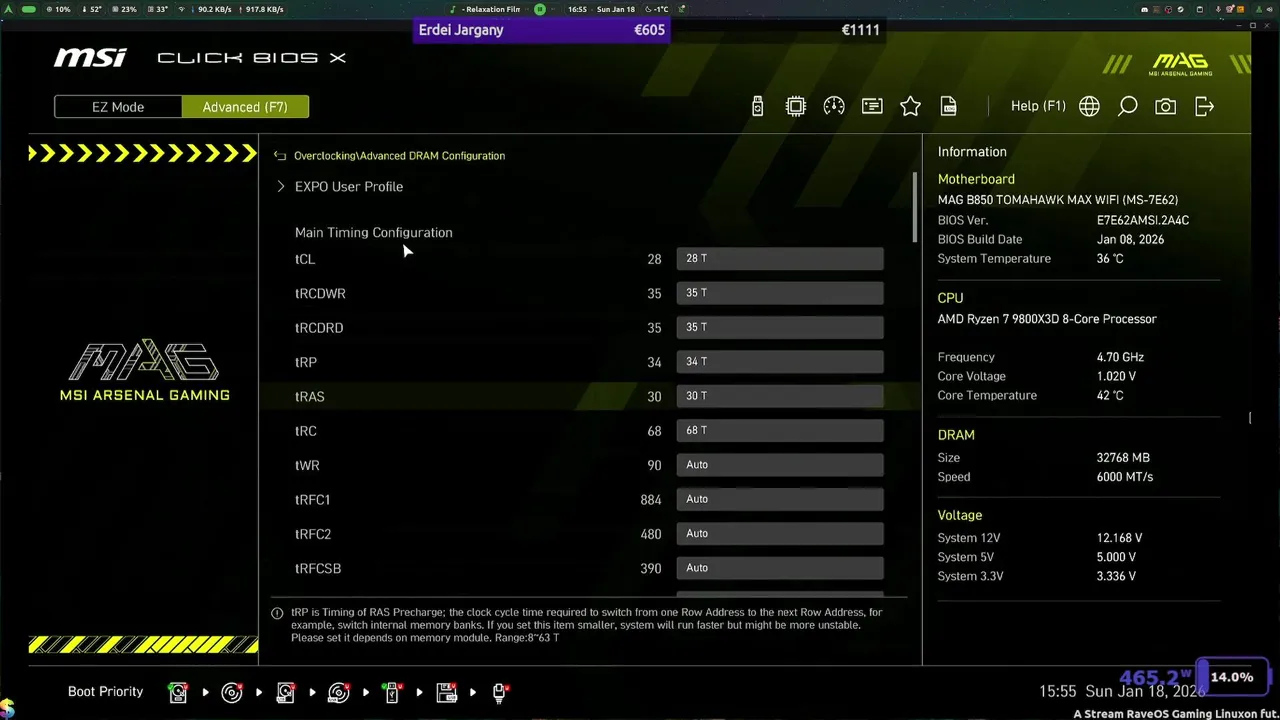Image resolution: width=1280 pixels, height=720 pixels.
Task: Click the tRP 34 T field
Action: pyautogui.click(x=780, y=362)
